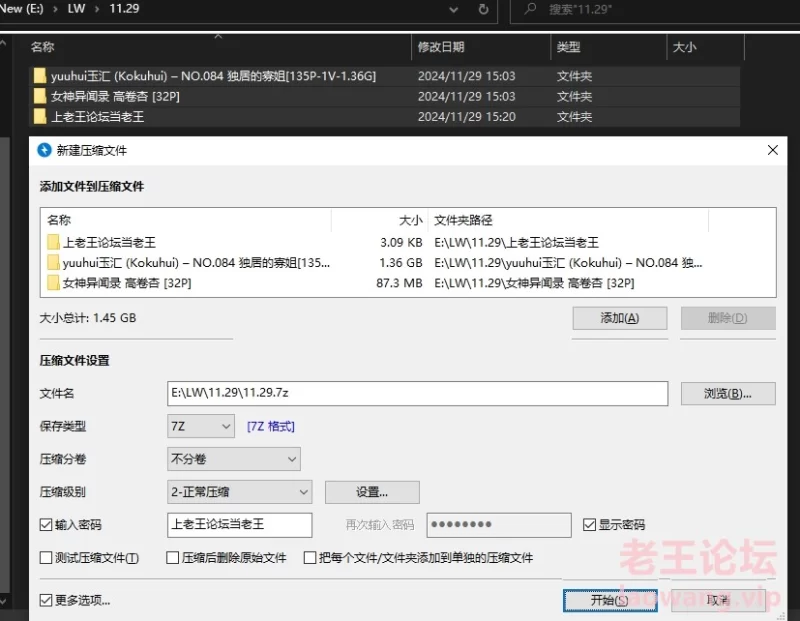
Task: Click the [7Z 格式] link
Action: [x=270, y=426]
